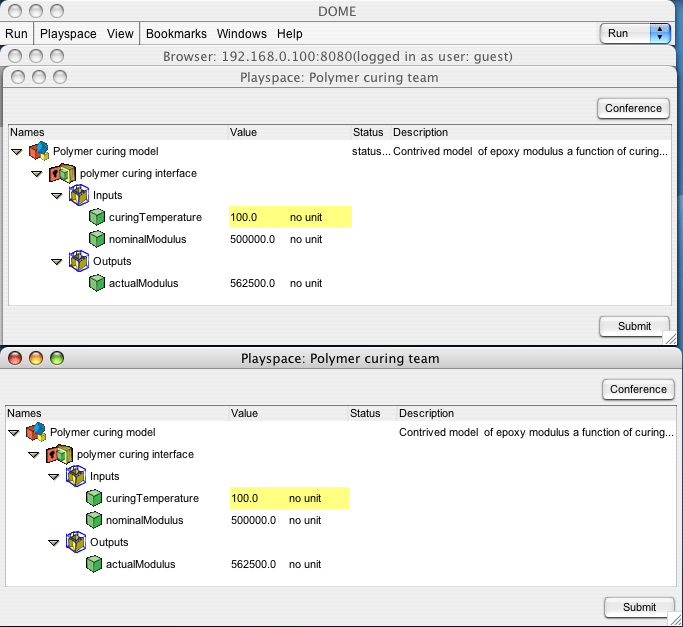The image size is (683, 627).
Task: Click Browser window title bar to focus it
Action: pos(338,56)
